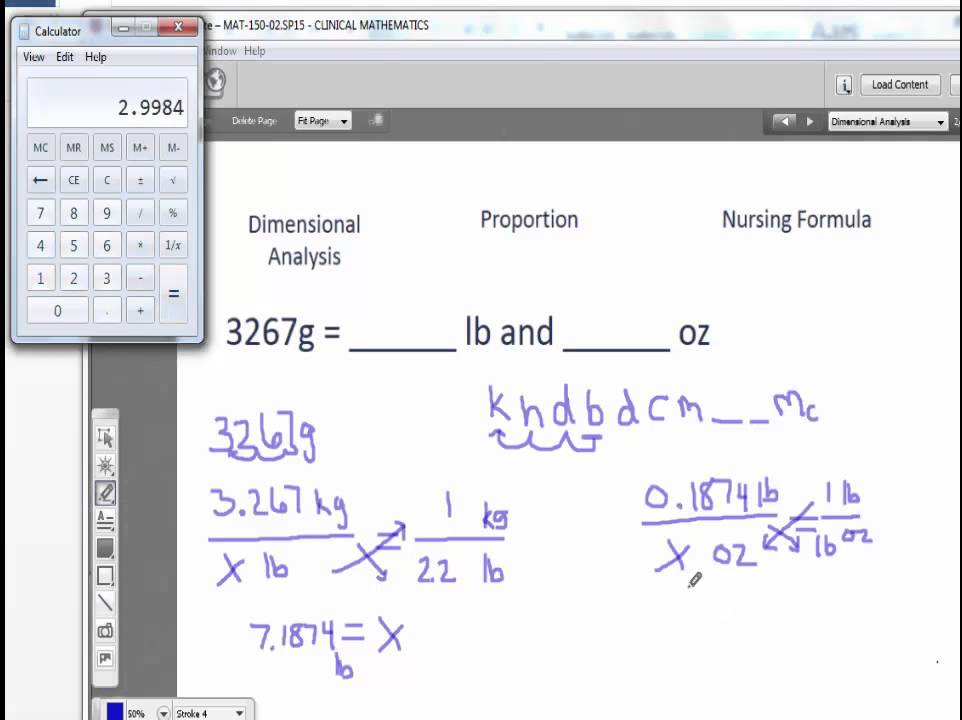
Task: Click the Dimensional Analysis heading on page
Action: coord(304,240)
